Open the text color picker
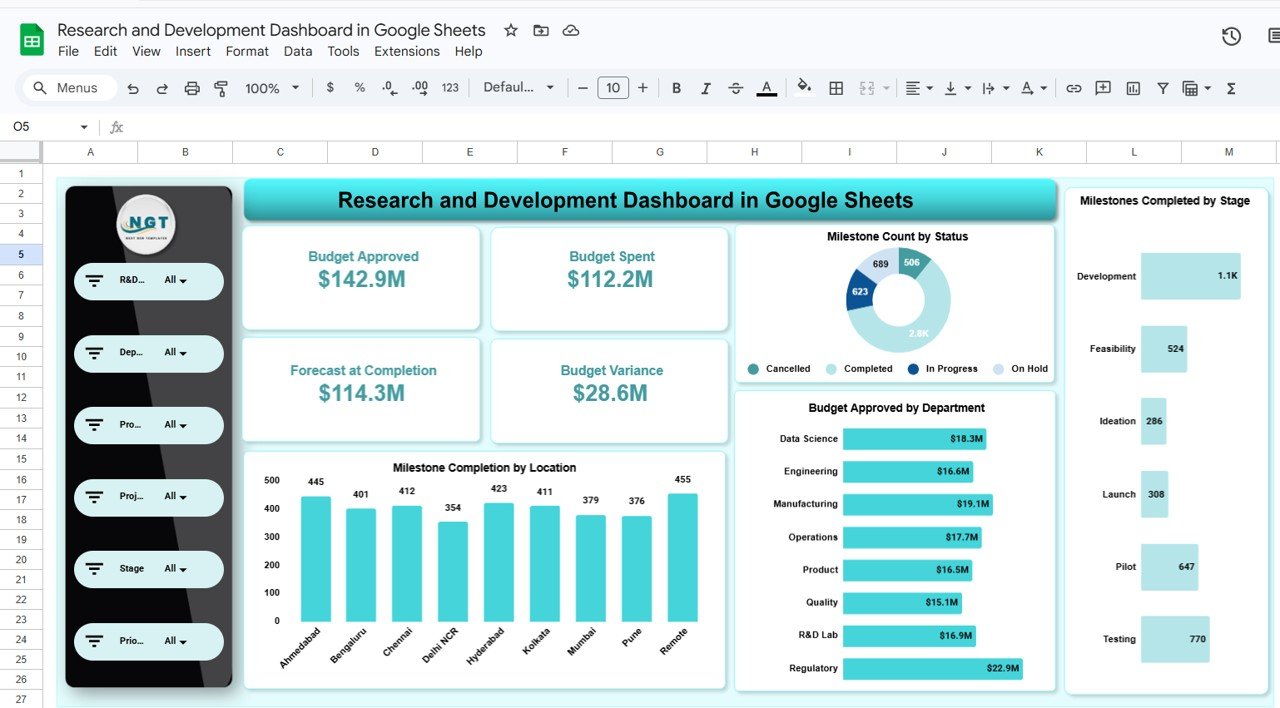This screenshot has width=1280, height=708. point(766,88)
